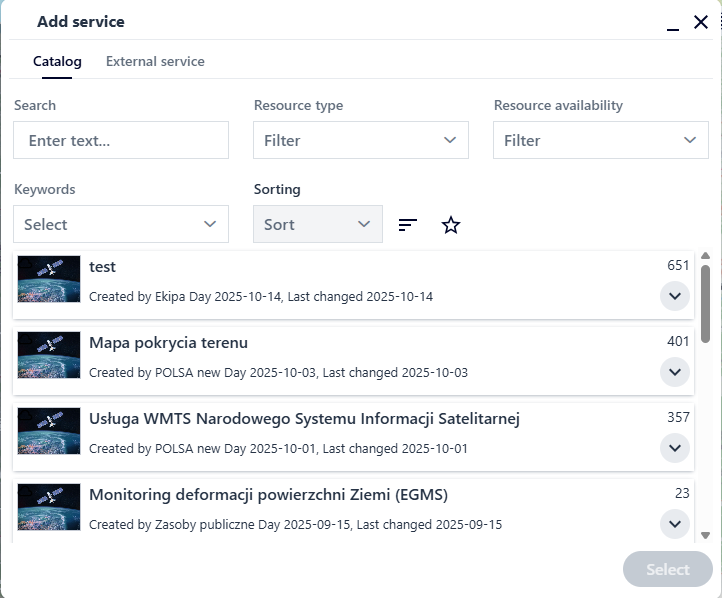Select the Catalog tab
722x598 pixels.
click(57, 62)
